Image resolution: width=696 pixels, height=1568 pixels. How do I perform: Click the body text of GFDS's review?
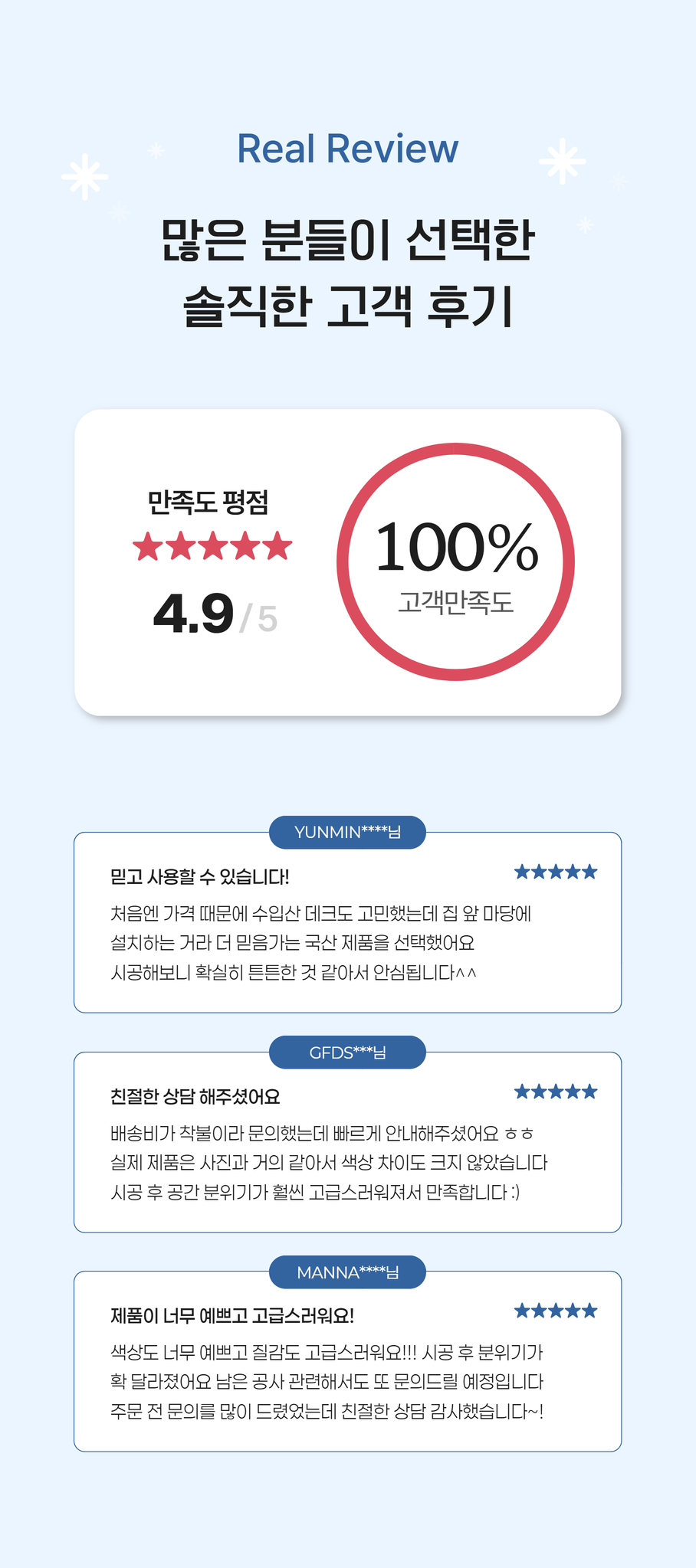pos(329,1163)
